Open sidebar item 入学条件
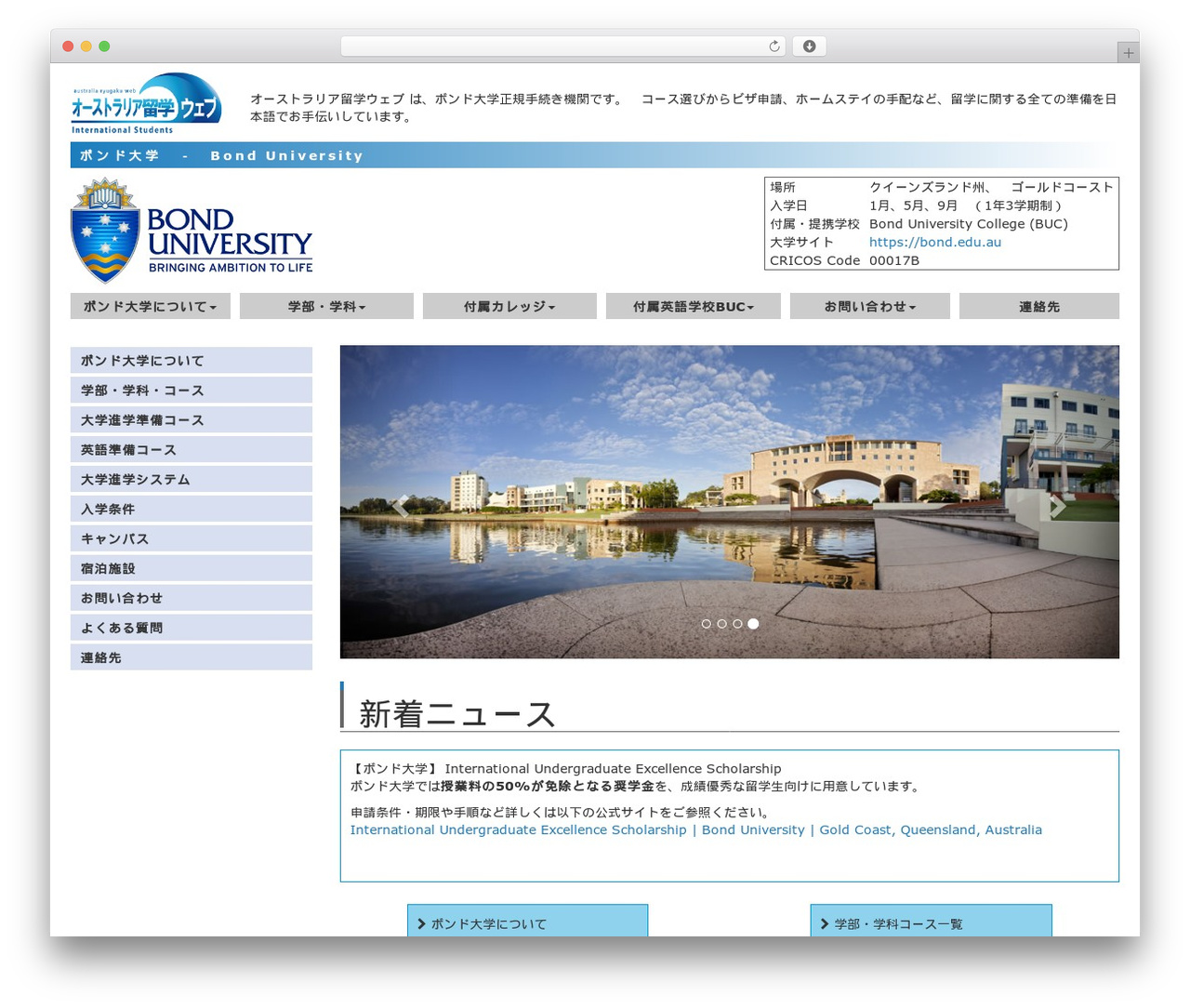1190x1008 pixels. tap(192, 509)
